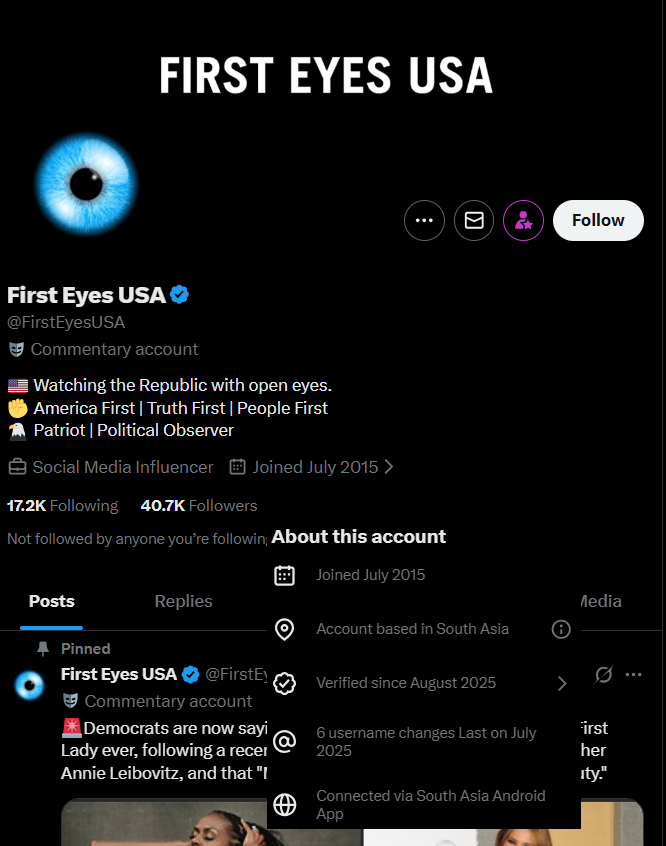
Task: Expand the Joined July 2015 chevron
Action: (x=389, y=467)
